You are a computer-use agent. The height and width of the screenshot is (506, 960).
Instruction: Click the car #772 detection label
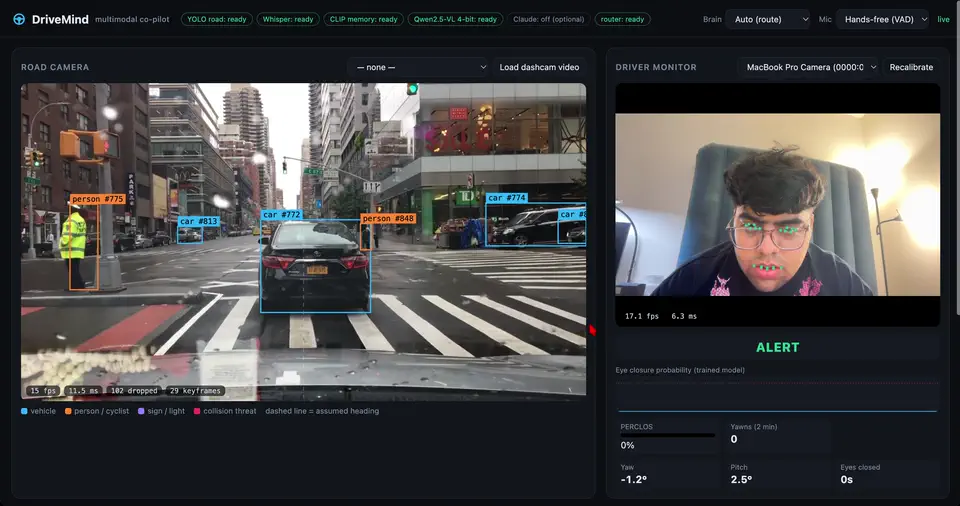tap(281, 214)
